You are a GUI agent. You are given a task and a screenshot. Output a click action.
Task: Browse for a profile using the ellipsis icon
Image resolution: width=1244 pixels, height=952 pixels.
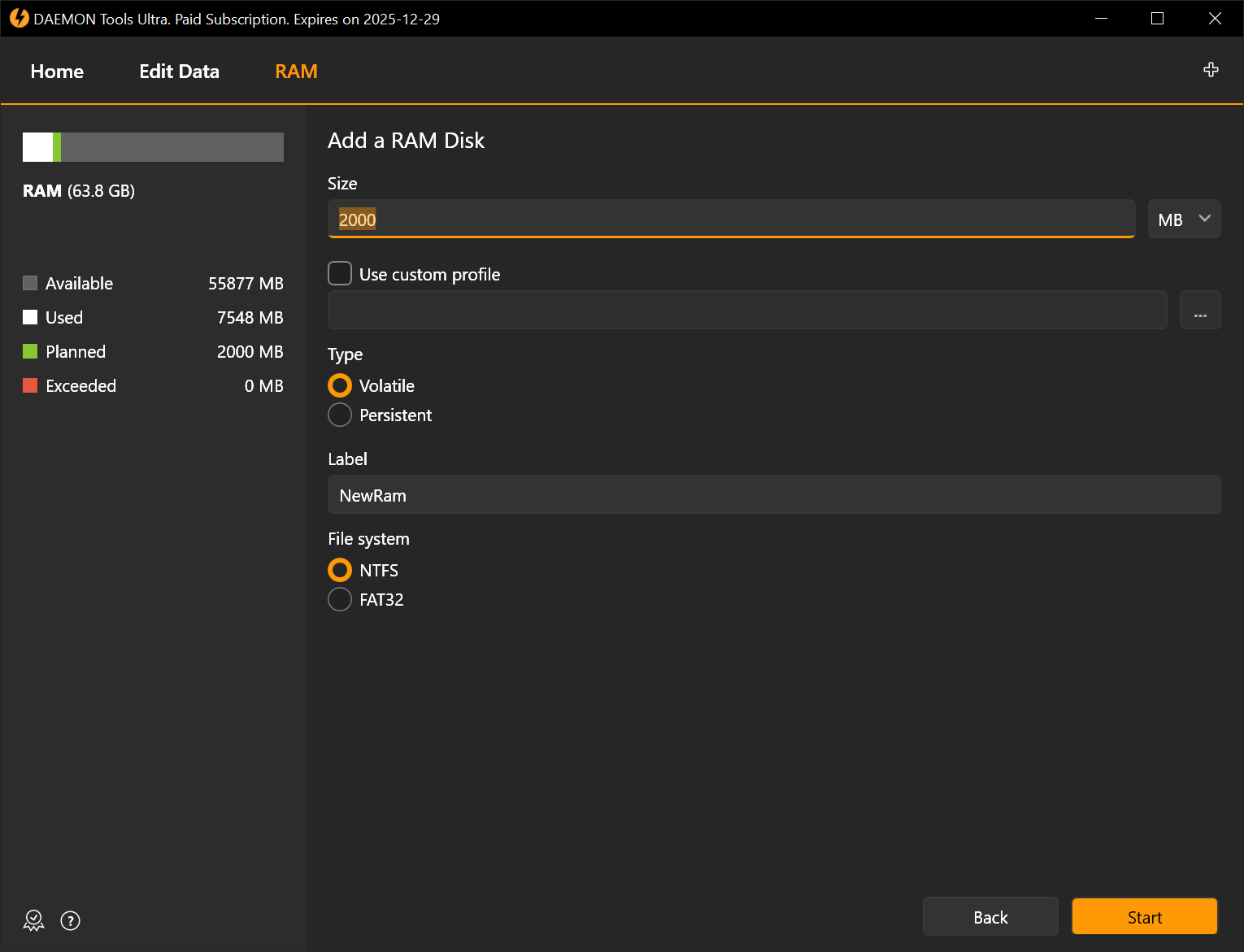(1200, 310)
